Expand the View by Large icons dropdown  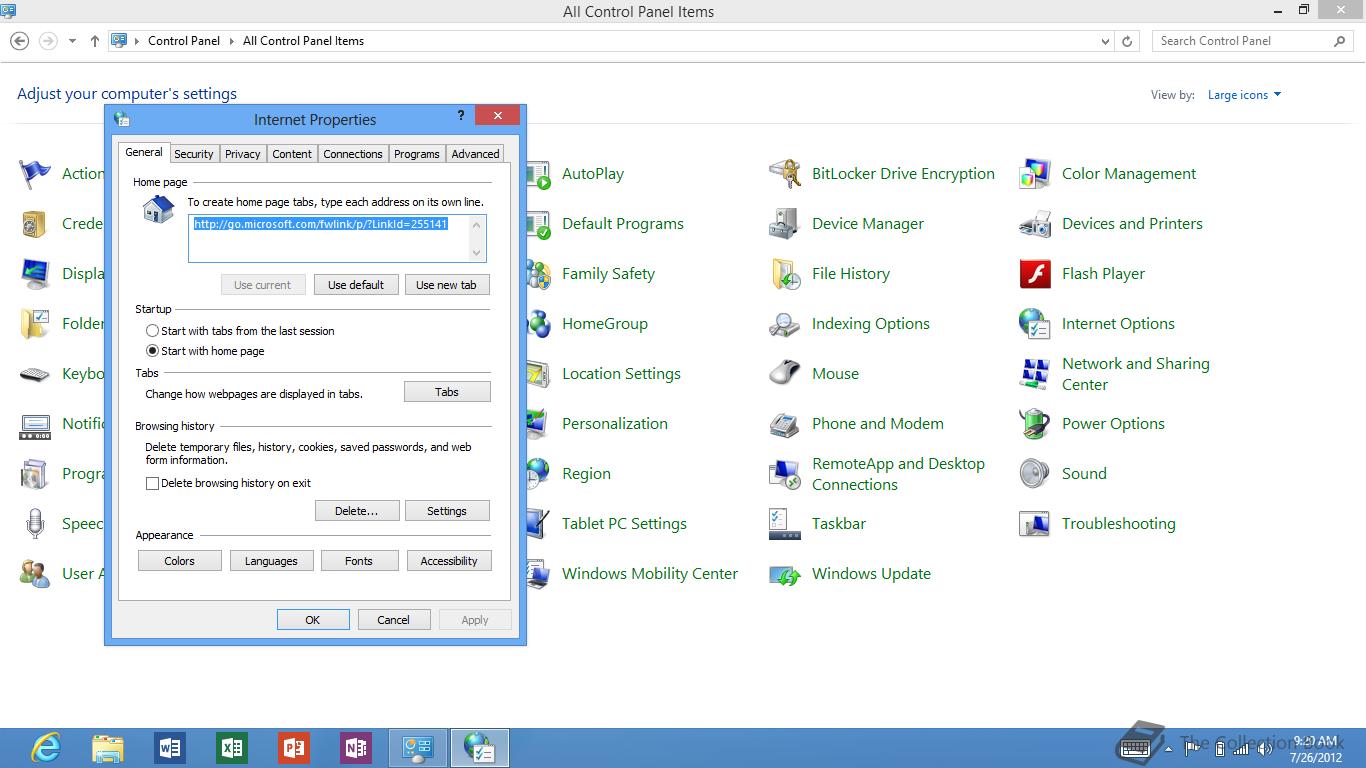1244,95
